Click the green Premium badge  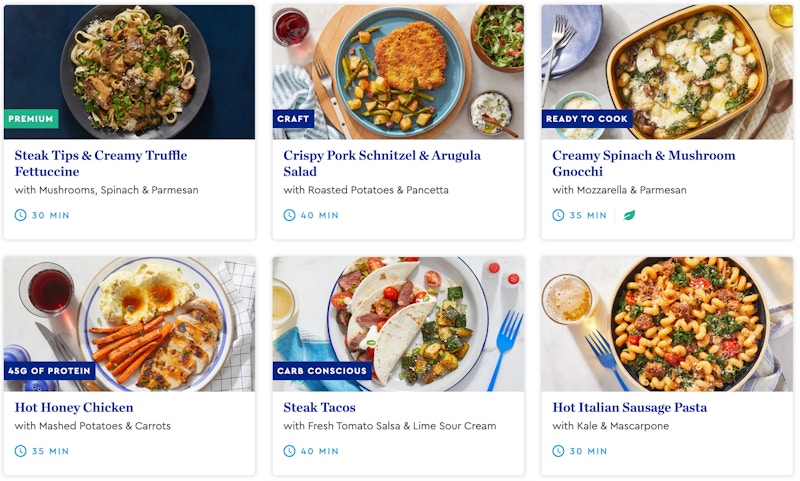[x=31, y=119]
